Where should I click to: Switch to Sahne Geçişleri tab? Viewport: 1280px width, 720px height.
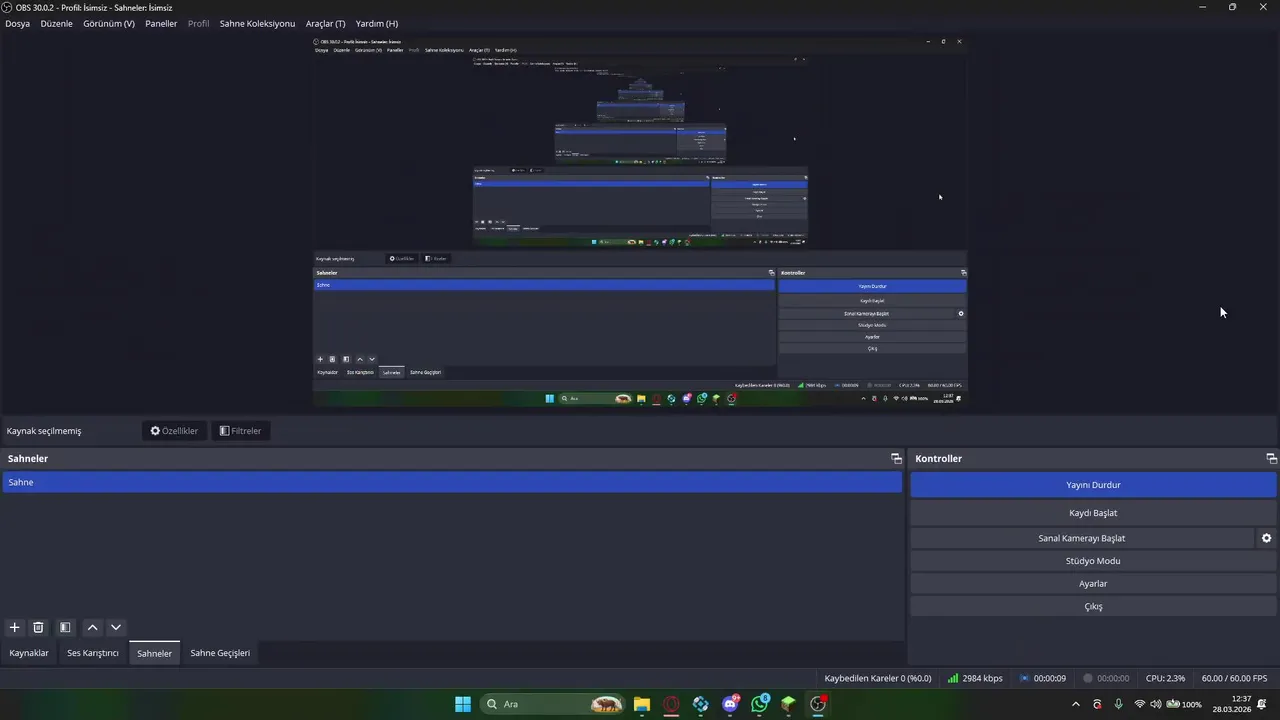click(x=220, y=653)
